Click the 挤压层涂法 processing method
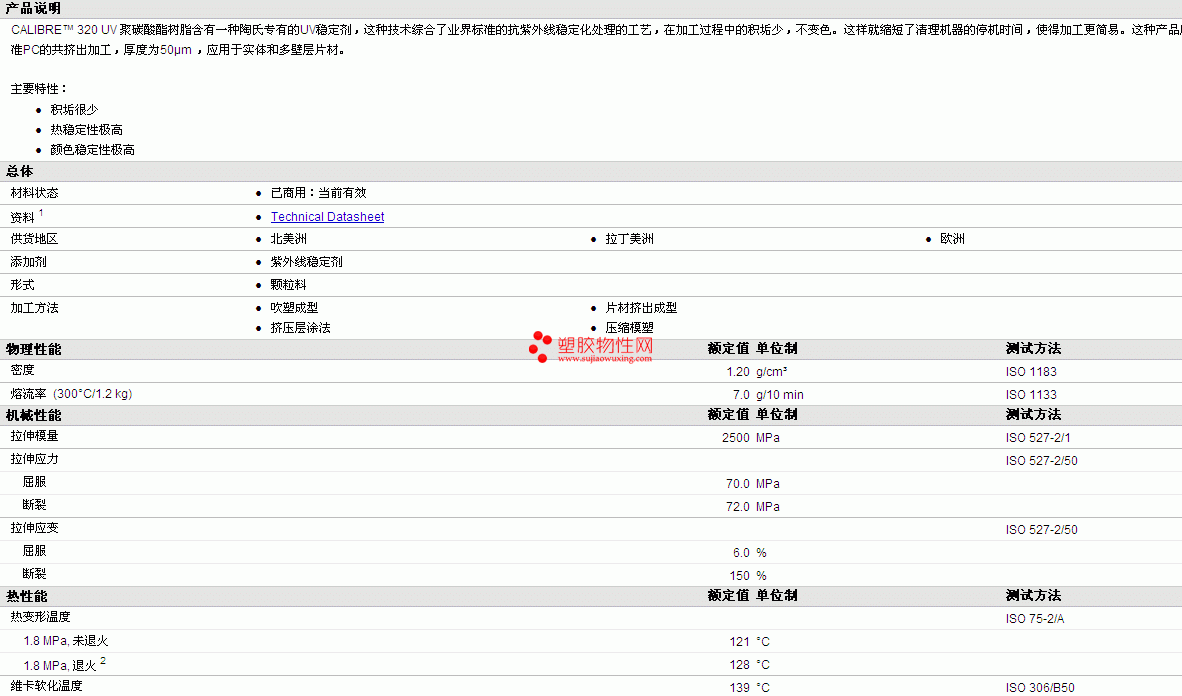This screenshot has width=1182, height=696. [300, 328]
